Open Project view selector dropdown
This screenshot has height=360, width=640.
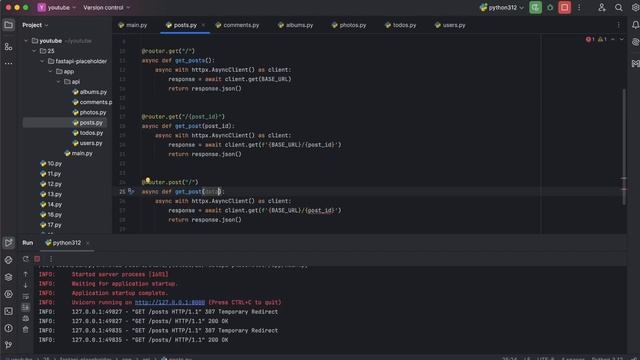pos(35,25)
